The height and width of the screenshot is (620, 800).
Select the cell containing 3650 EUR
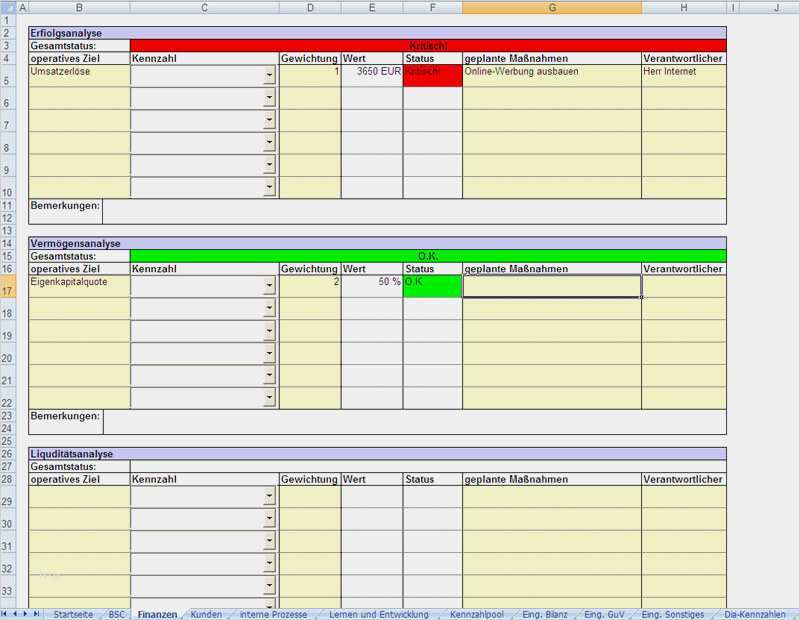click(x=371, y=72)
